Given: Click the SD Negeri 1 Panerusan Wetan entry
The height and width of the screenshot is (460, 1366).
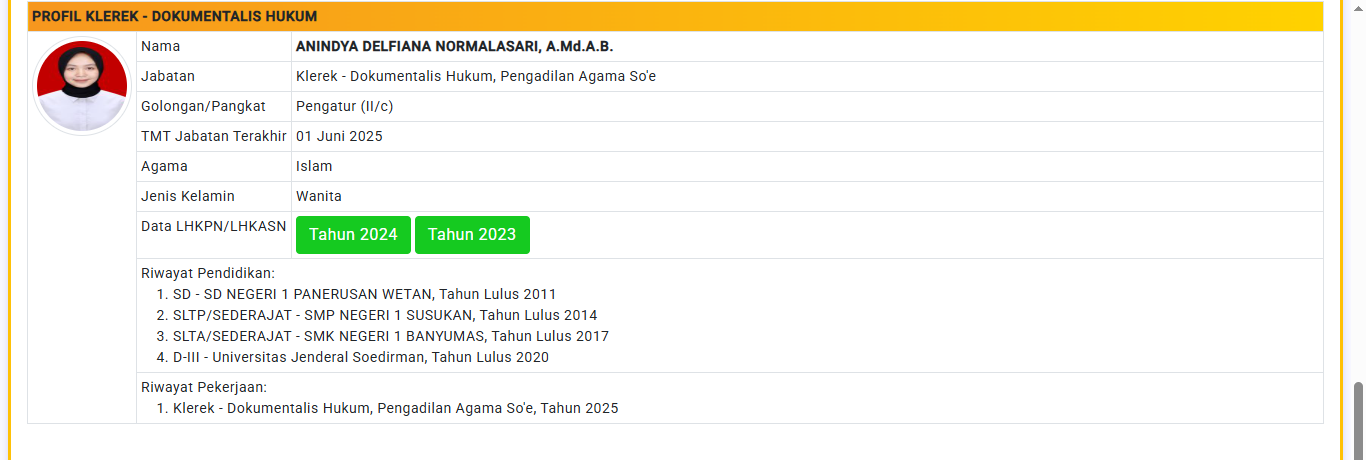Looking at the screenshot, I should point(364,294).
